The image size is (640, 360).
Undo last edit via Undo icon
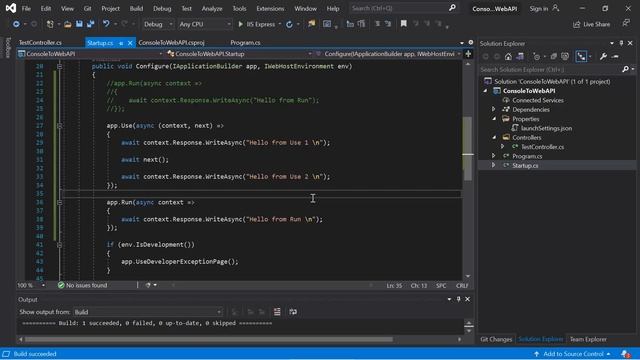pos(106,24)
